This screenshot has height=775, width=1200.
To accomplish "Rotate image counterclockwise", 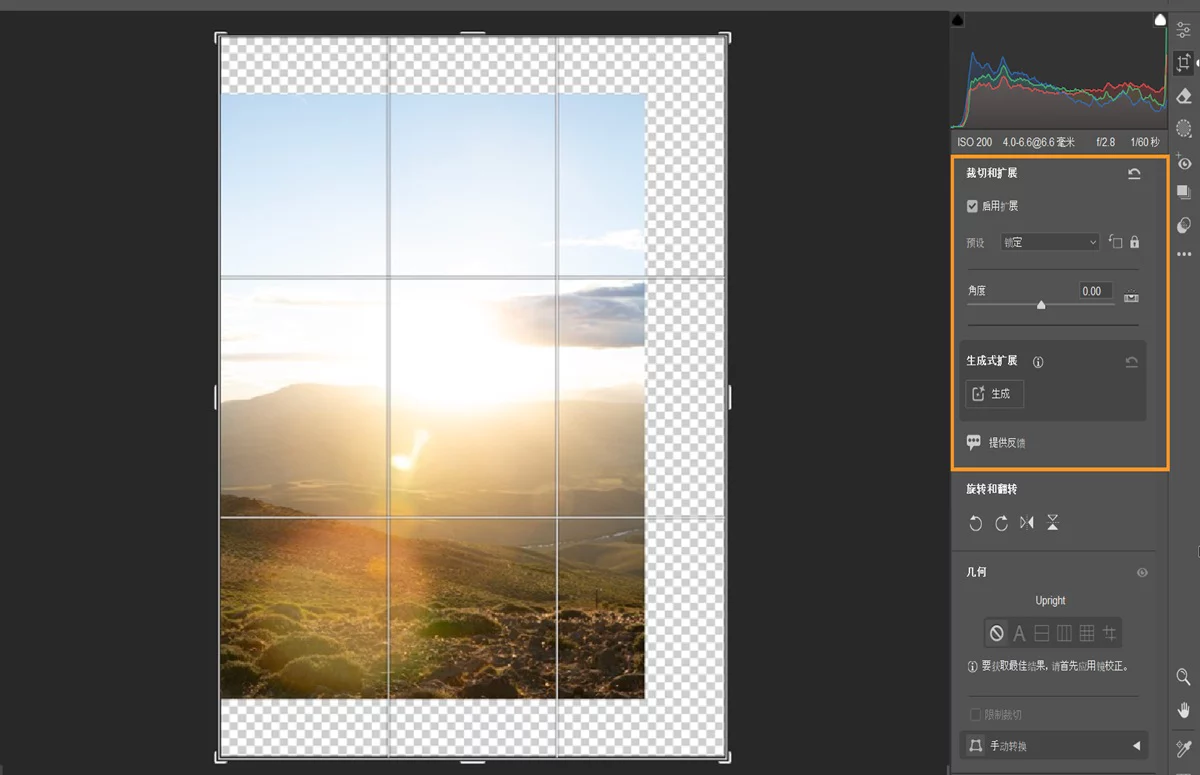I will (976, 523).
